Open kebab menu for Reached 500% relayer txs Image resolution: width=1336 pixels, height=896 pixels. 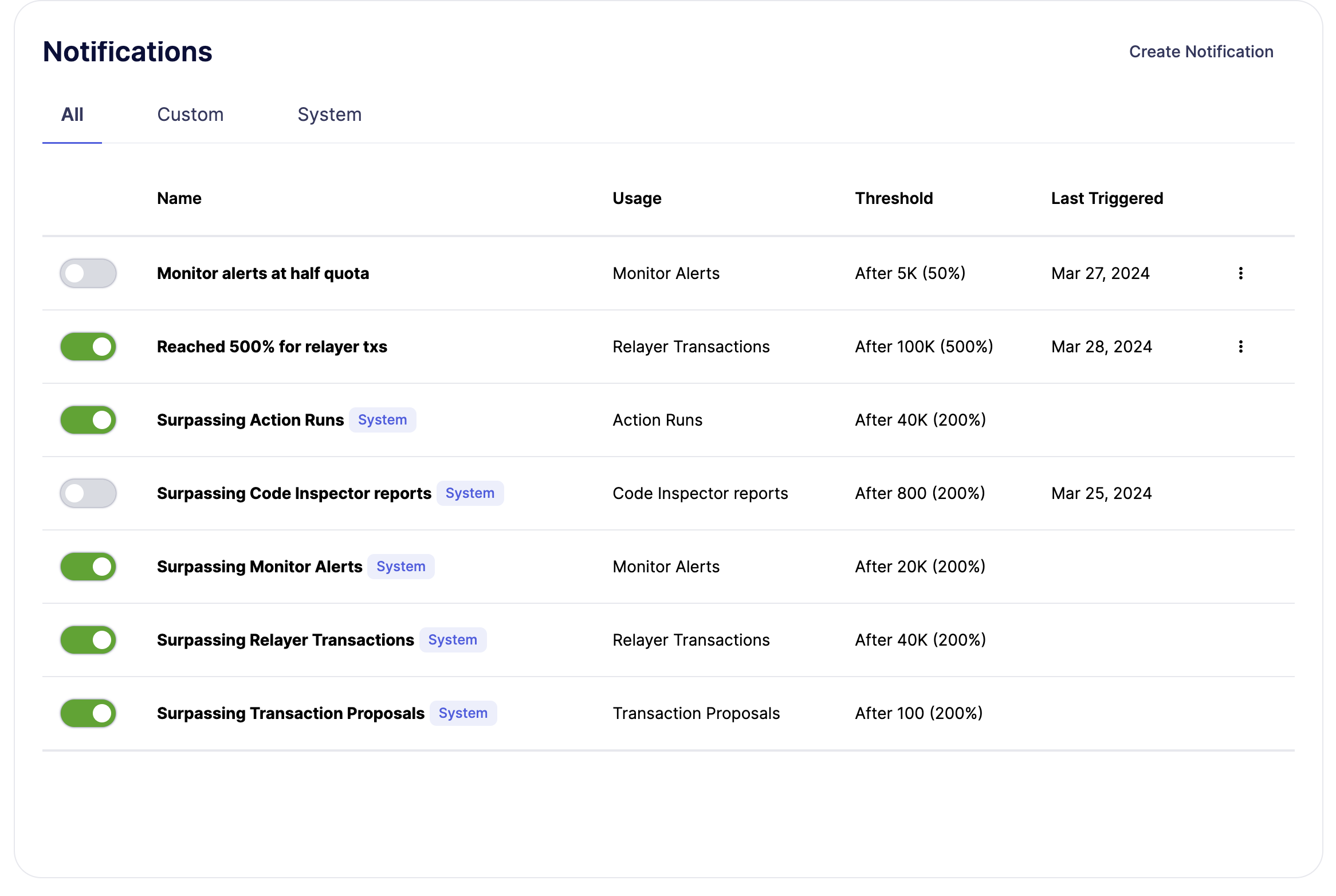coord(1240,347)
